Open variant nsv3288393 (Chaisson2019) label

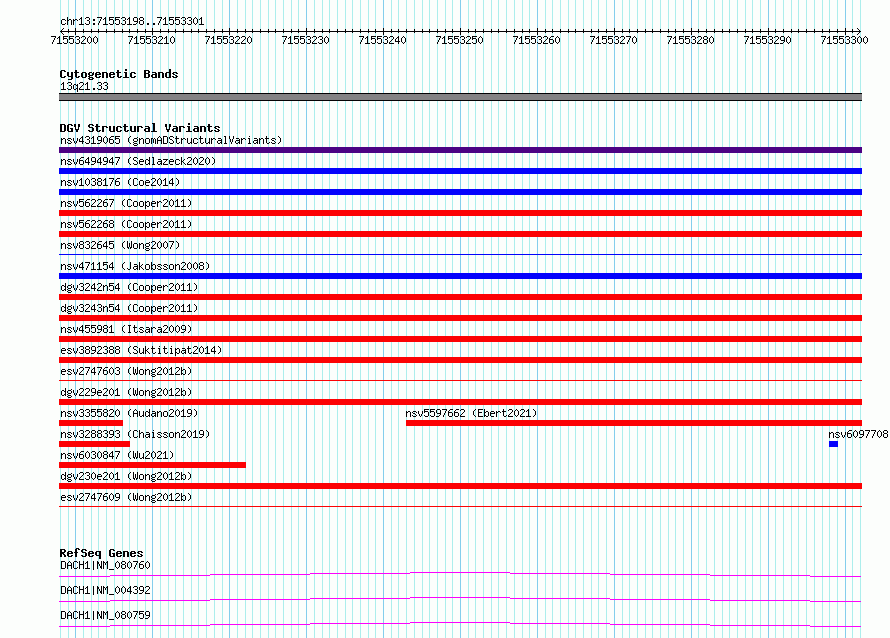click(135, 434)
